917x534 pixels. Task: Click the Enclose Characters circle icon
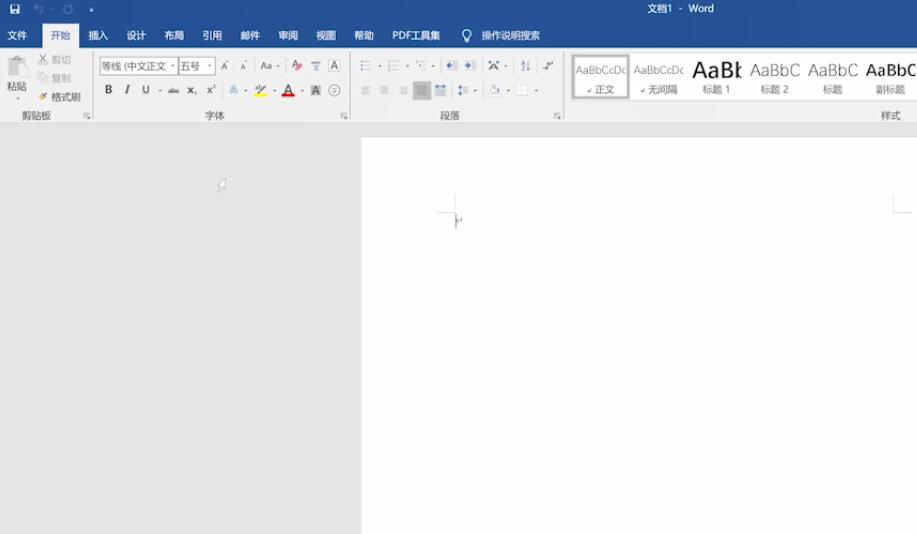pyautogui.click(x=335, y=90)
